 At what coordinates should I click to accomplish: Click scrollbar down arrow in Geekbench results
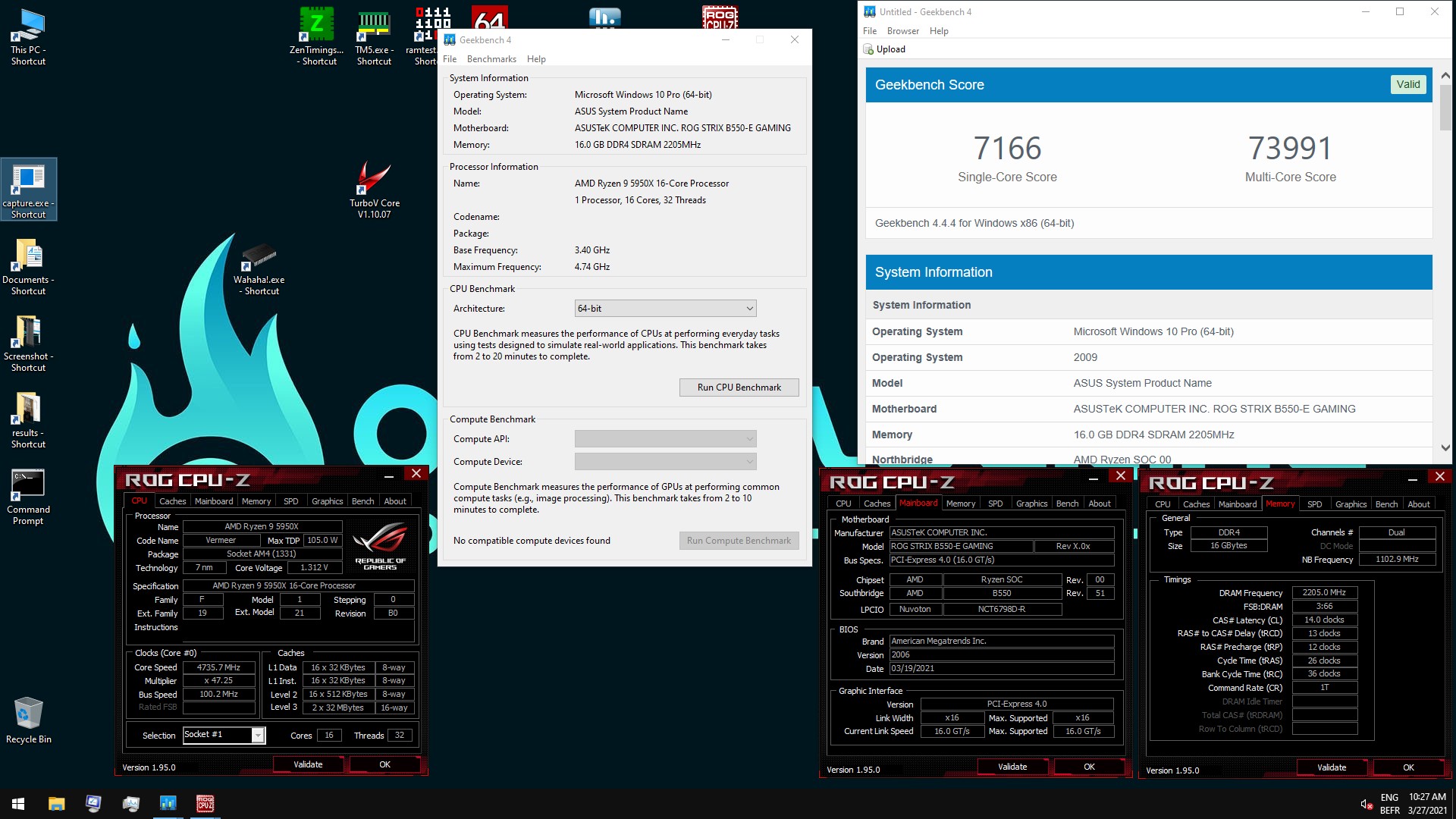[x=1445, y=448]
